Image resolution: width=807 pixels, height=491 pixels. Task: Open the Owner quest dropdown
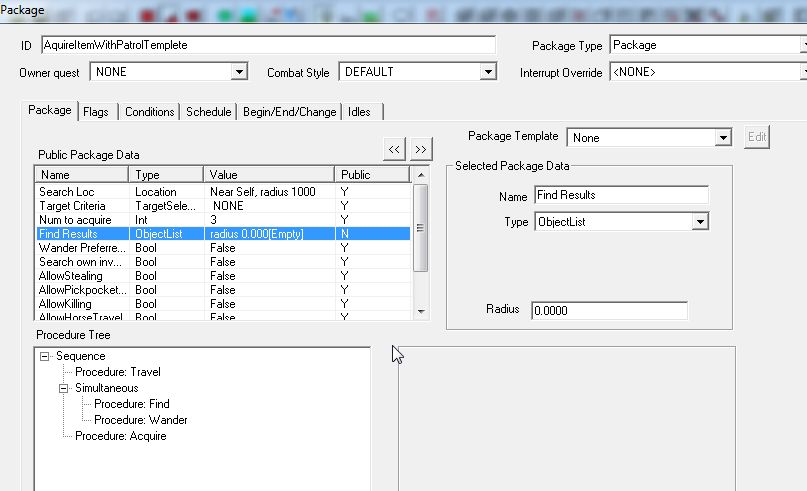pyautogui.click(x=239, y=72)
